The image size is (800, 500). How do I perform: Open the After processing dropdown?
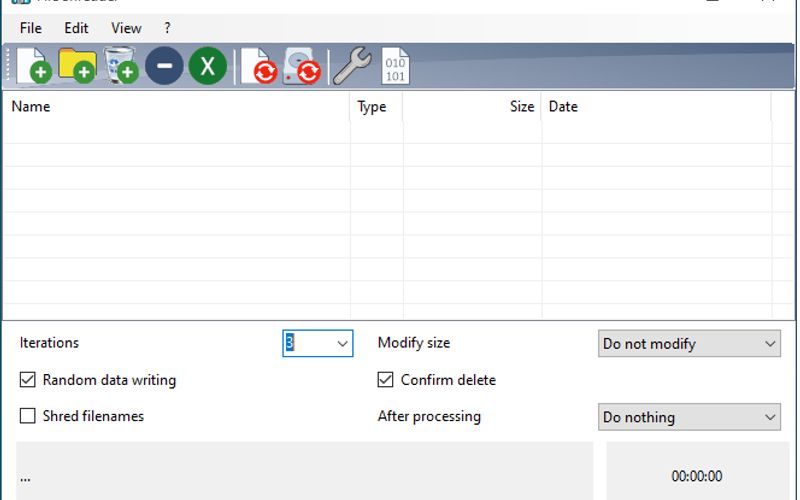pyautogui.click(x=770, y=417)
